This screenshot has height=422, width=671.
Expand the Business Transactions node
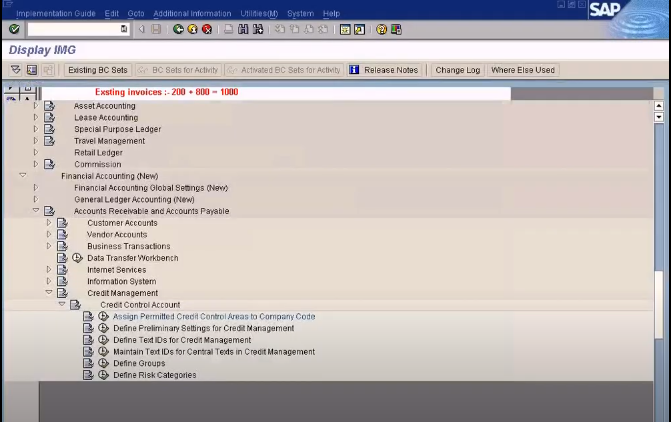48,246
